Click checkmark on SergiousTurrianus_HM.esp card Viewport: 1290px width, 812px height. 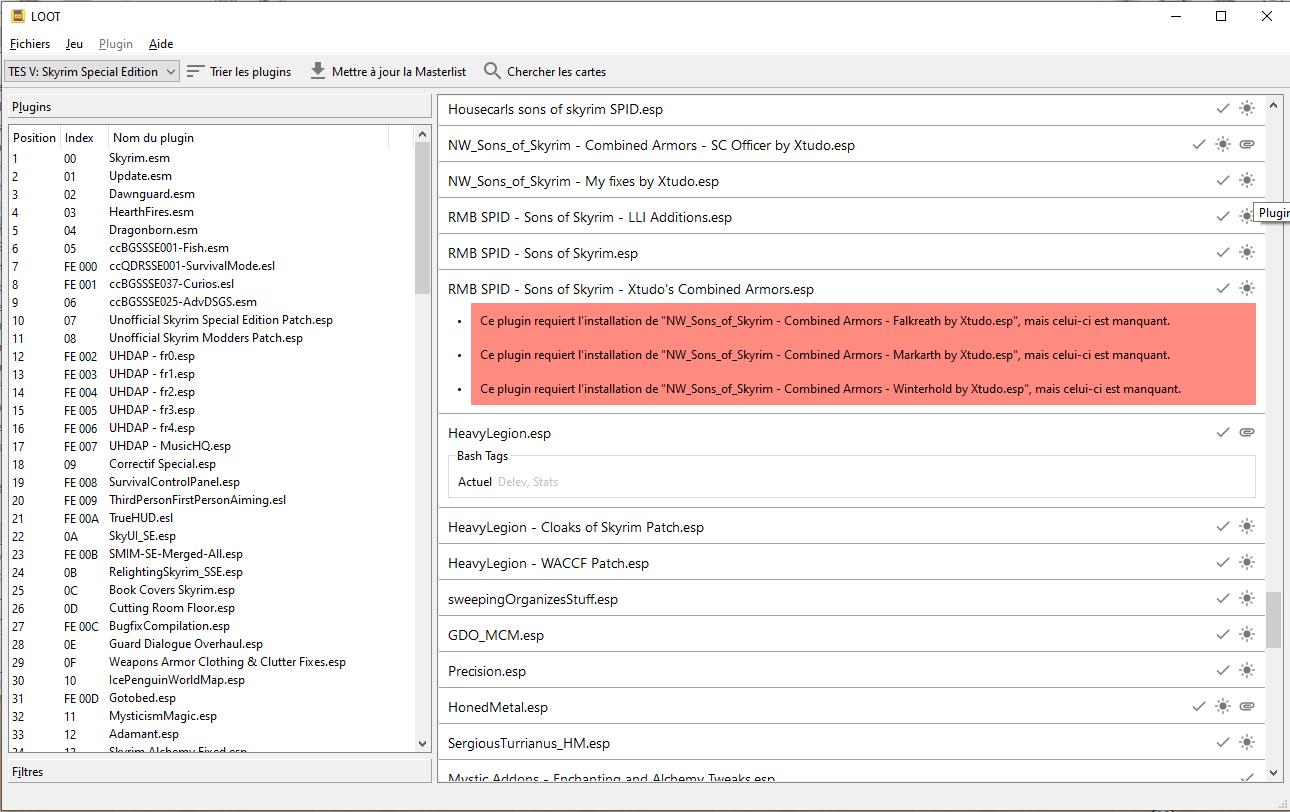pos(1222,742)
